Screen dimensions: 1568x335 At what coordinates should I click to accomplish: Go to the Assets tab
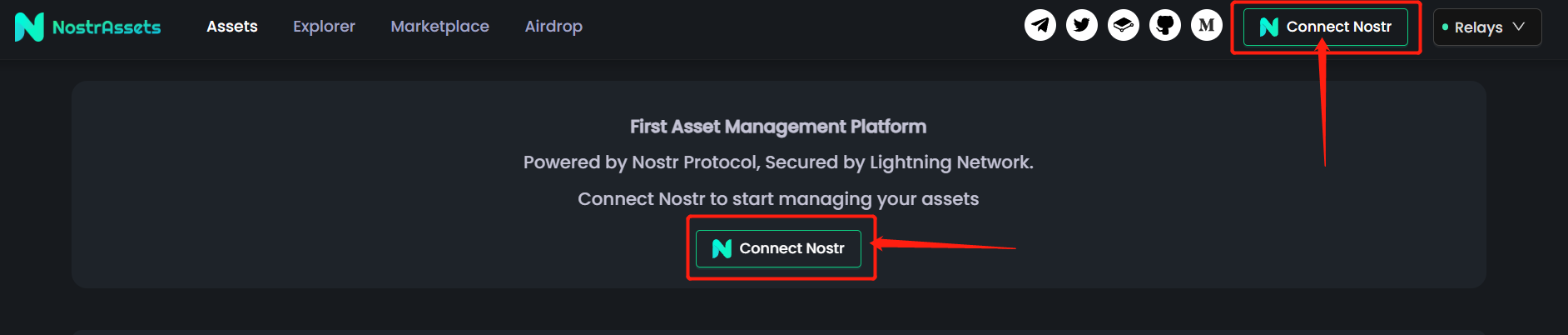[232, 27]
